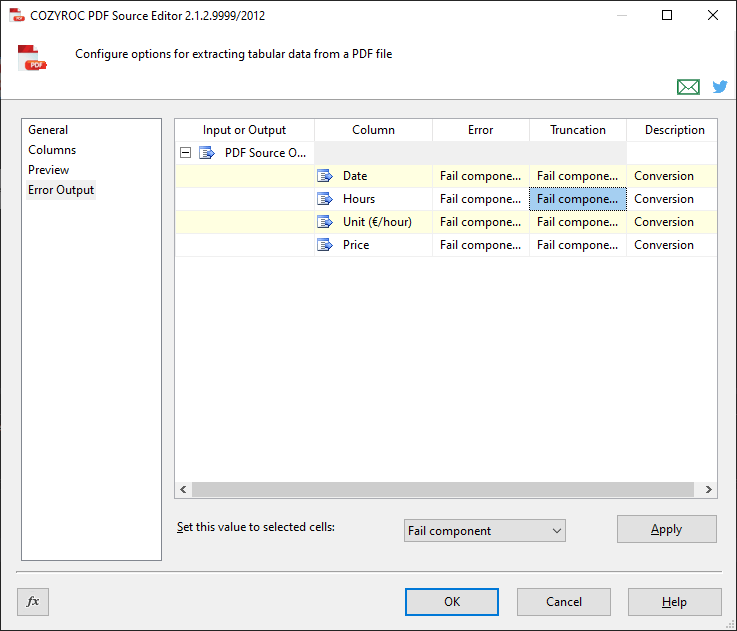
Task: Select the Error cell for Date row
Action: [x=480, y=176]
